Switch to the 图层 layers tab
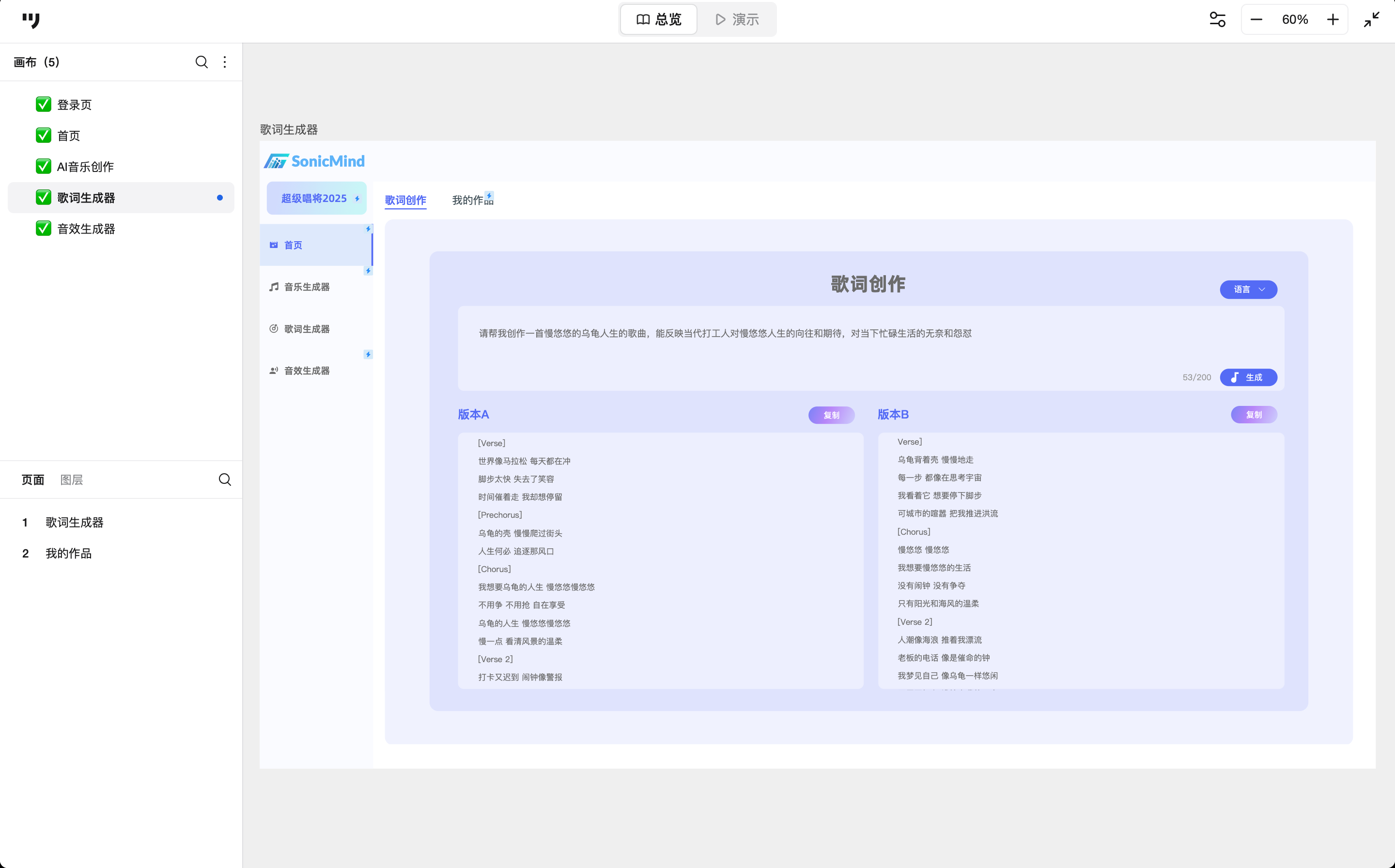Viewport: 1395px width, 868px height. point(72,480)
